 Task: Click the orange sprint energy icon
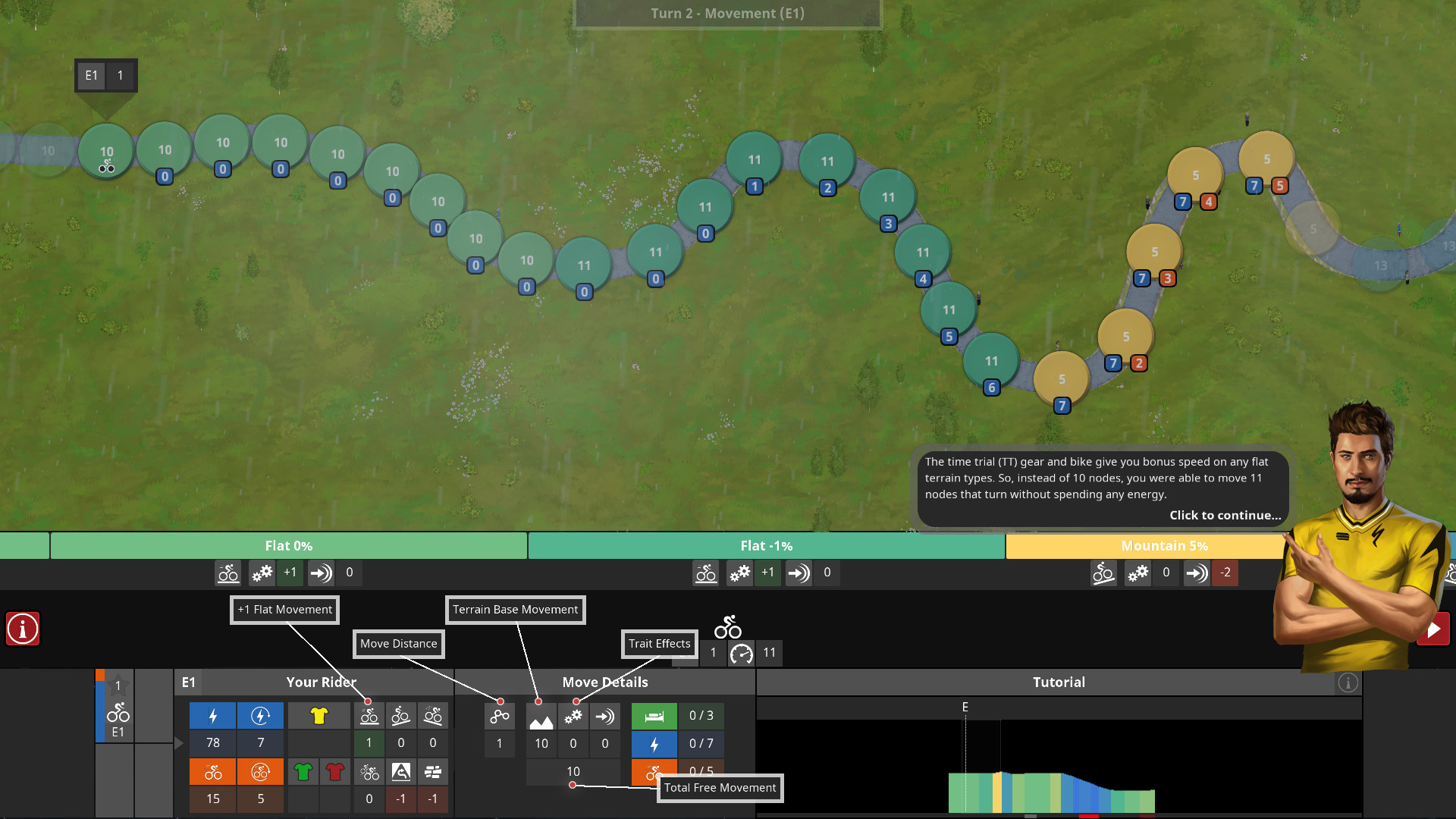click(212, 772)
